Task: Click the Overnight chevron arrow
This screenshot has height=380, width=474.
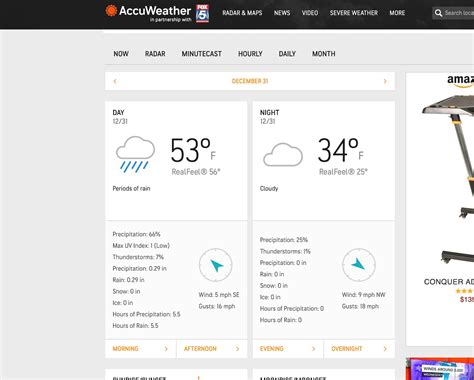Action: click(385, 349)
